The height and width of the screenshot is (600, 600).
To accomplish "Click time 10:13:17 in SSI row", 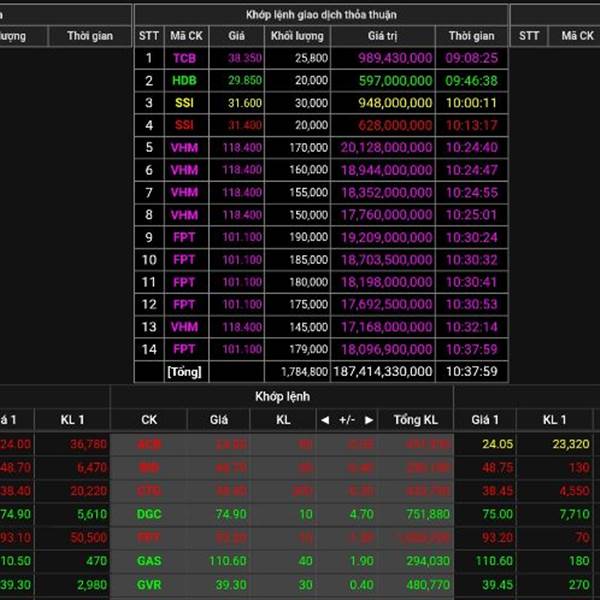I will (471, 125).
